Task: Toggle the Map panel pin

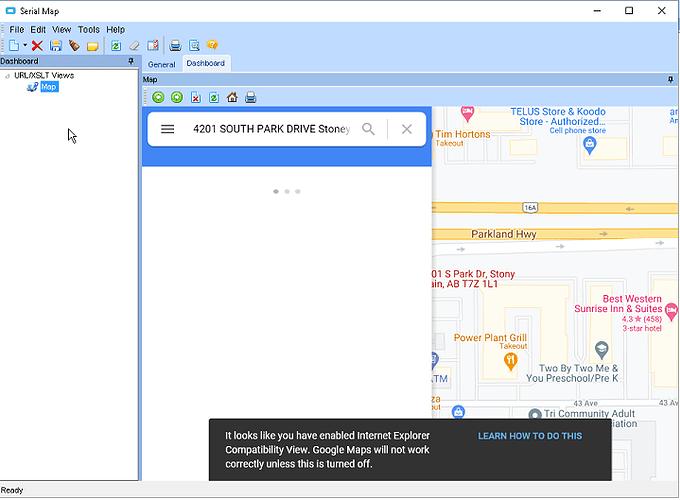Action: pyautogui.click(x=670, y=79)
